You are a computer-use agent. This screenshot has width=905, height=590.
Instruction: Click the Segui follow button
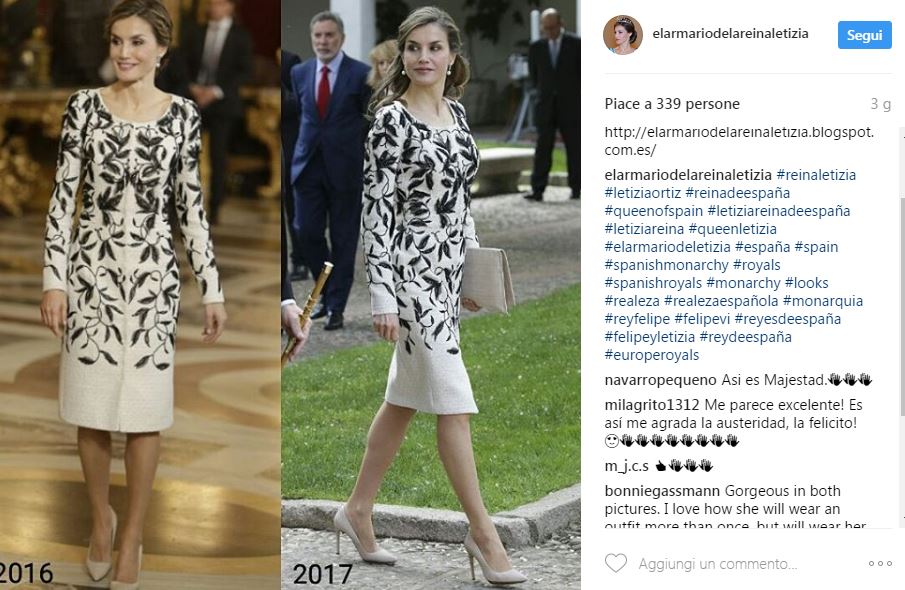click(864, 35)
